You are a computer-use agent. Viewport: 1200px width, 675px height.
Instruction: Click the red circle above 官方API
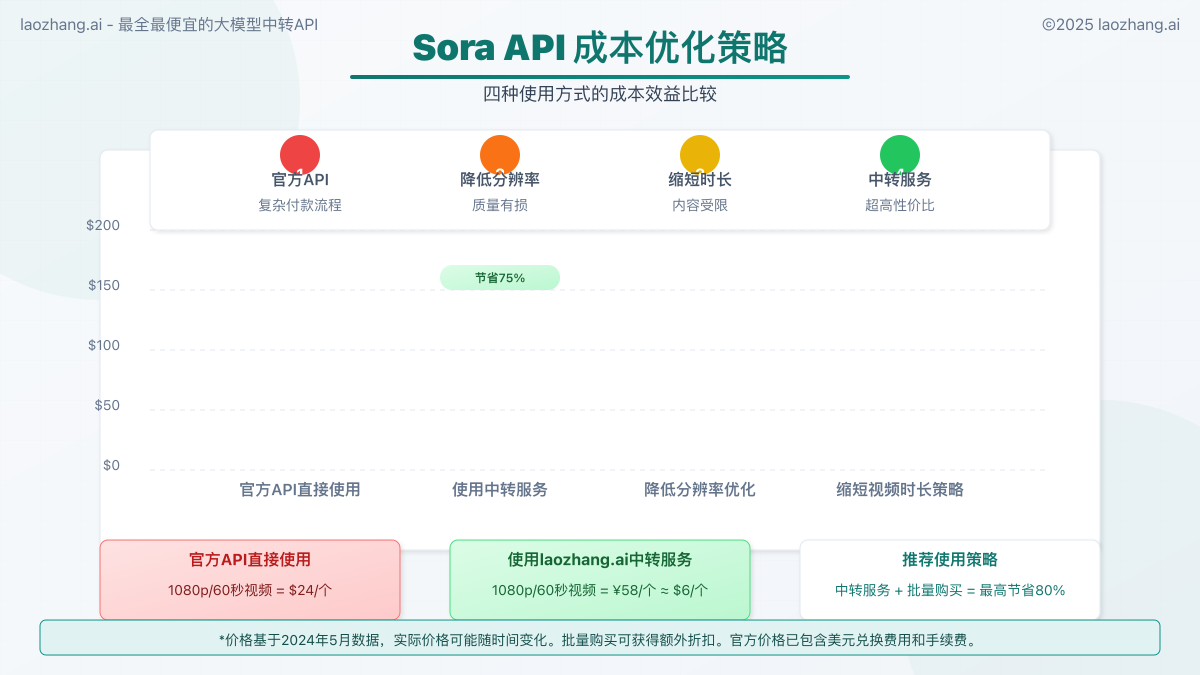coord(300,155)
